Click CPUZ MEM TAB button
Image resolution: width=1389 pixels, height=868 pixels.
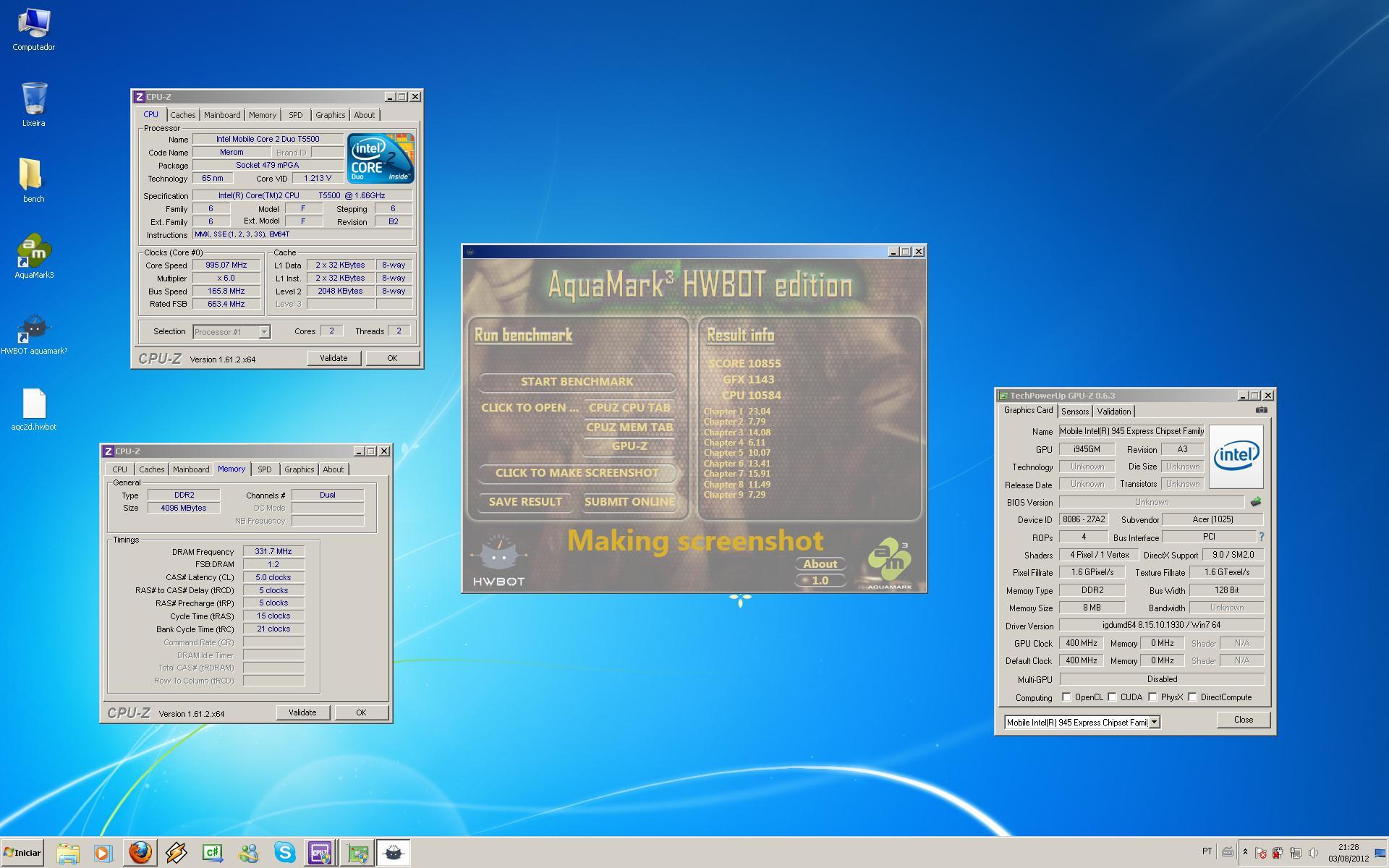pyautogui.click(x=629, y=427)
